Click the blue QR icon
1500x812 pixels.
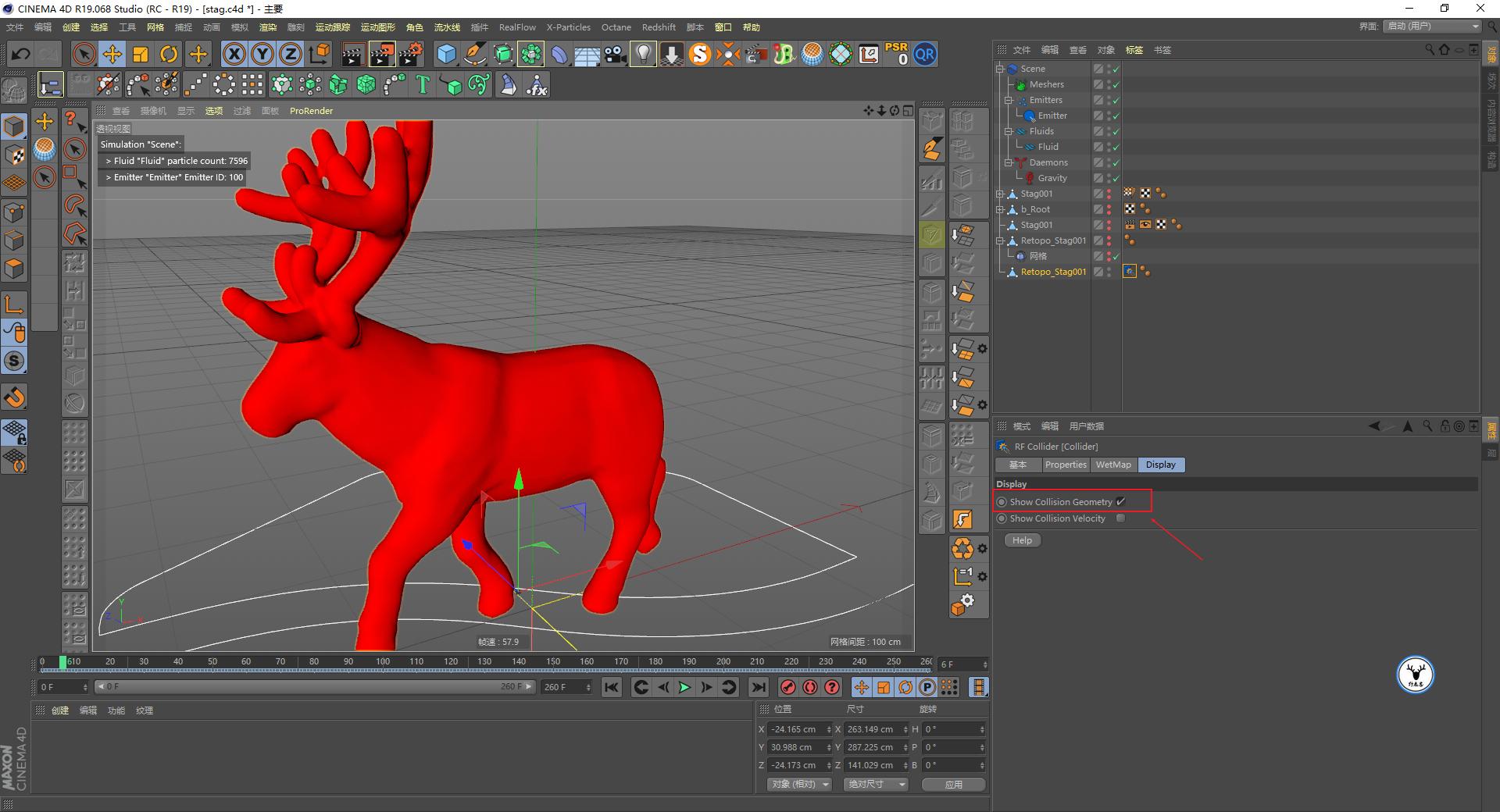[924, 55]
